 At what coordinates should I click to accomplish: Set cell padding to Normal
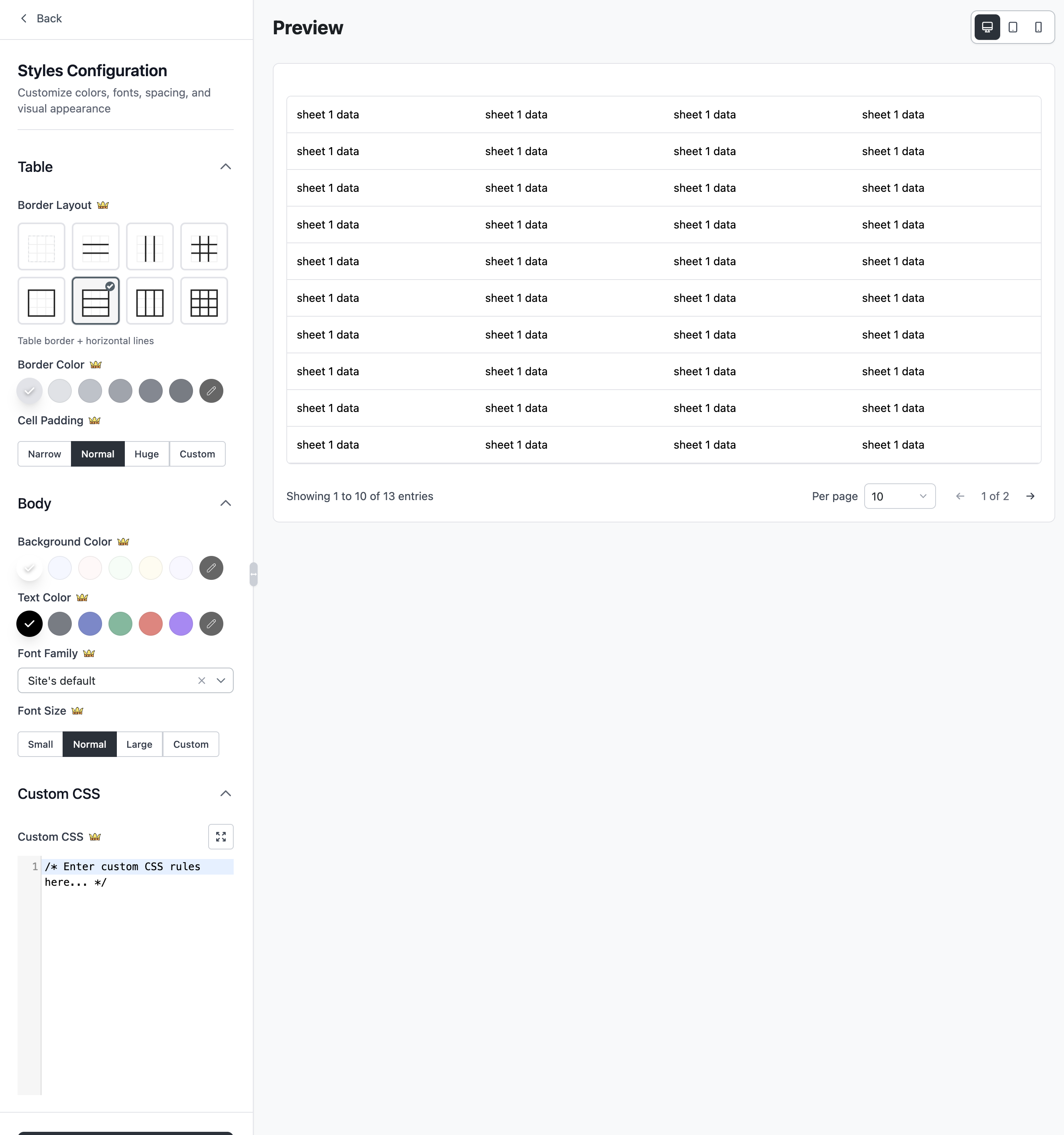(x=98, y=454)
